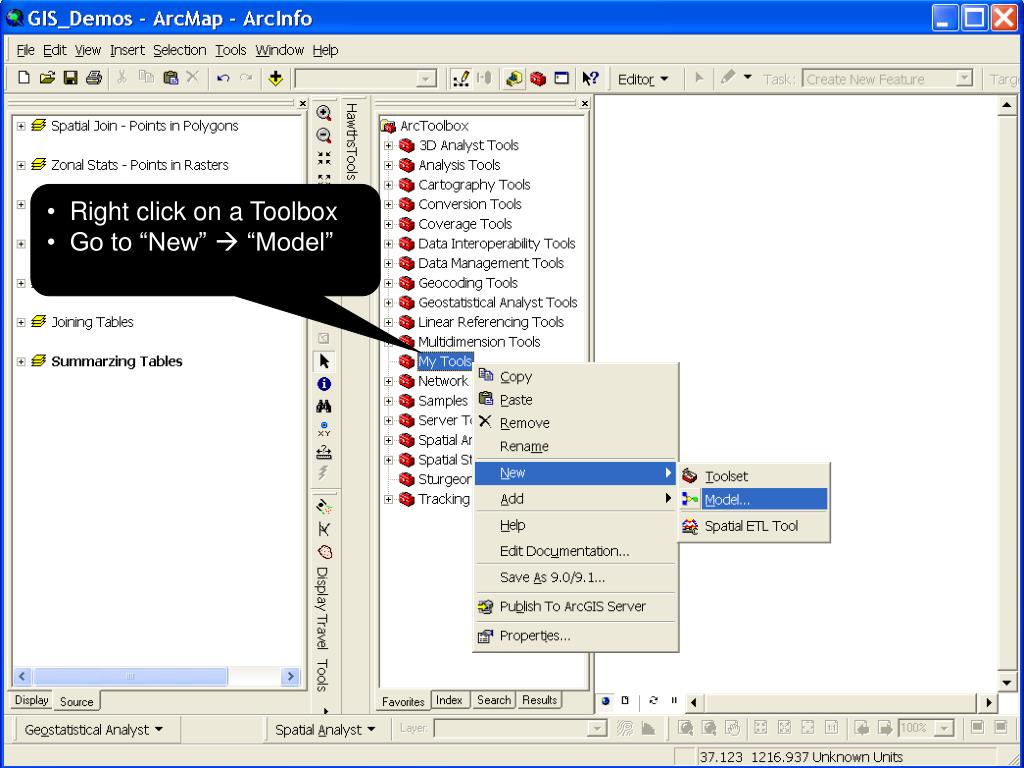
Task: Expand the Data Management Tools toolbox
Action: click(x=389, y=263)
